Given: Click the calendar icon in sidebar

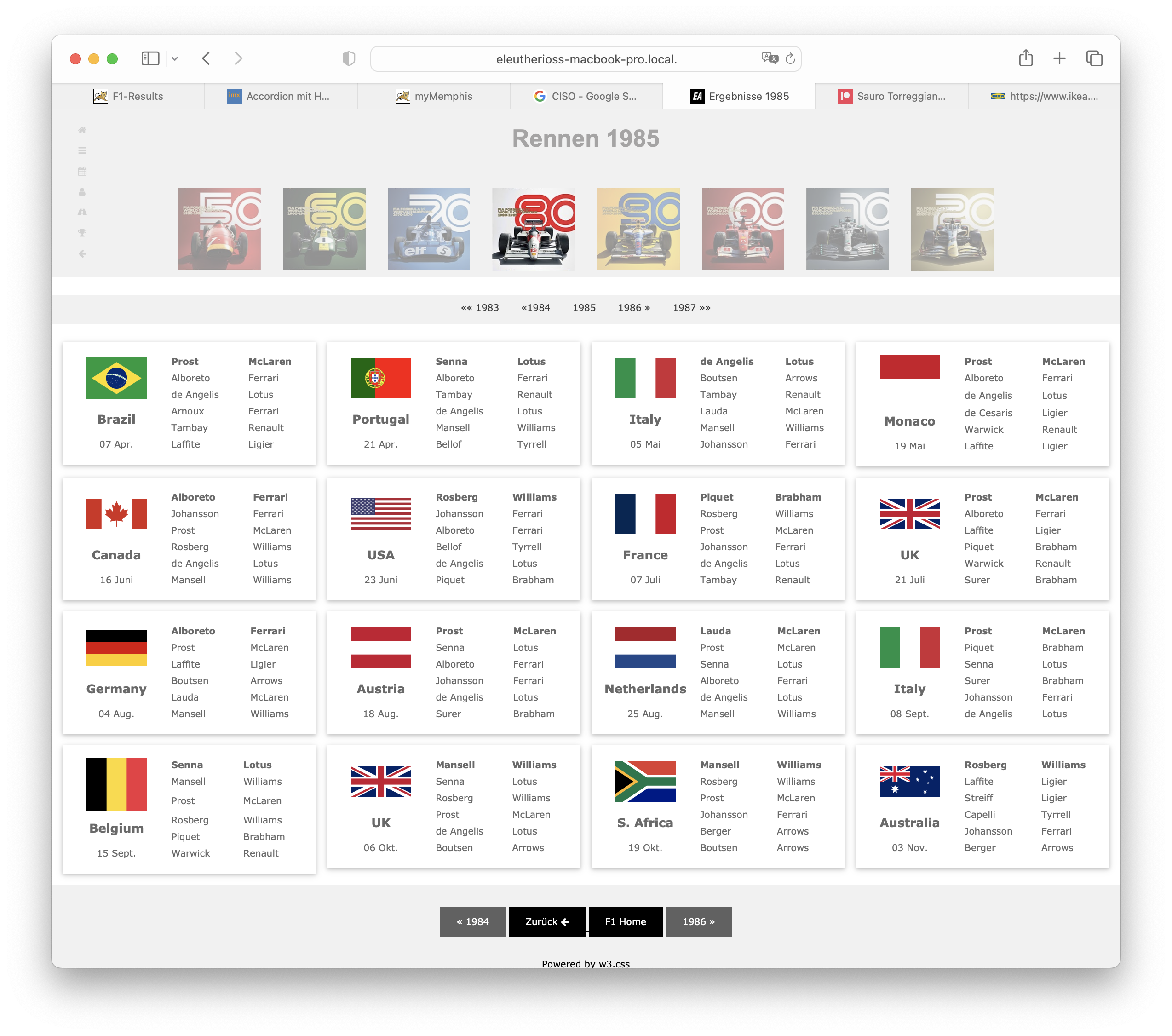Looking at the screenshot, I should [82, 171].
